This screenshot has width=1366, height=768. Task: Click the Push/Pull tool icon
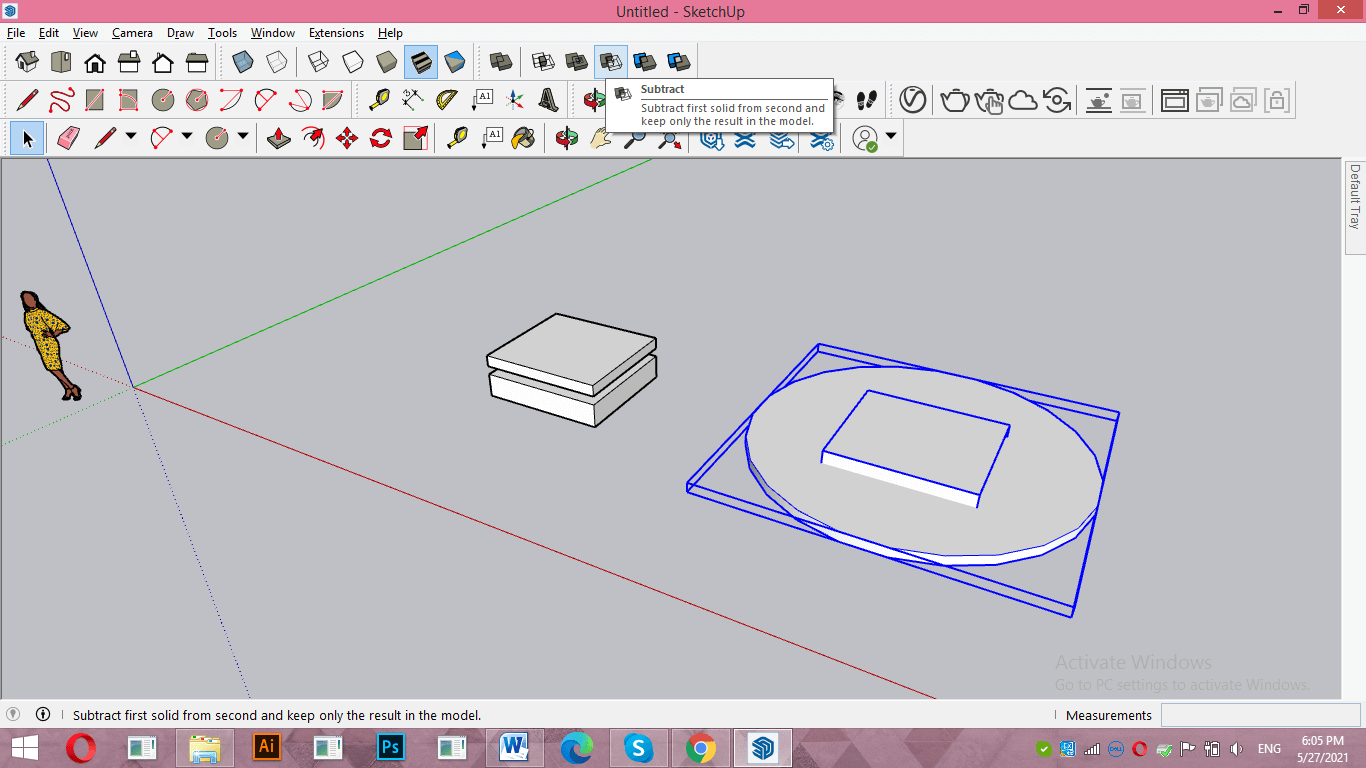click(279, 138)
